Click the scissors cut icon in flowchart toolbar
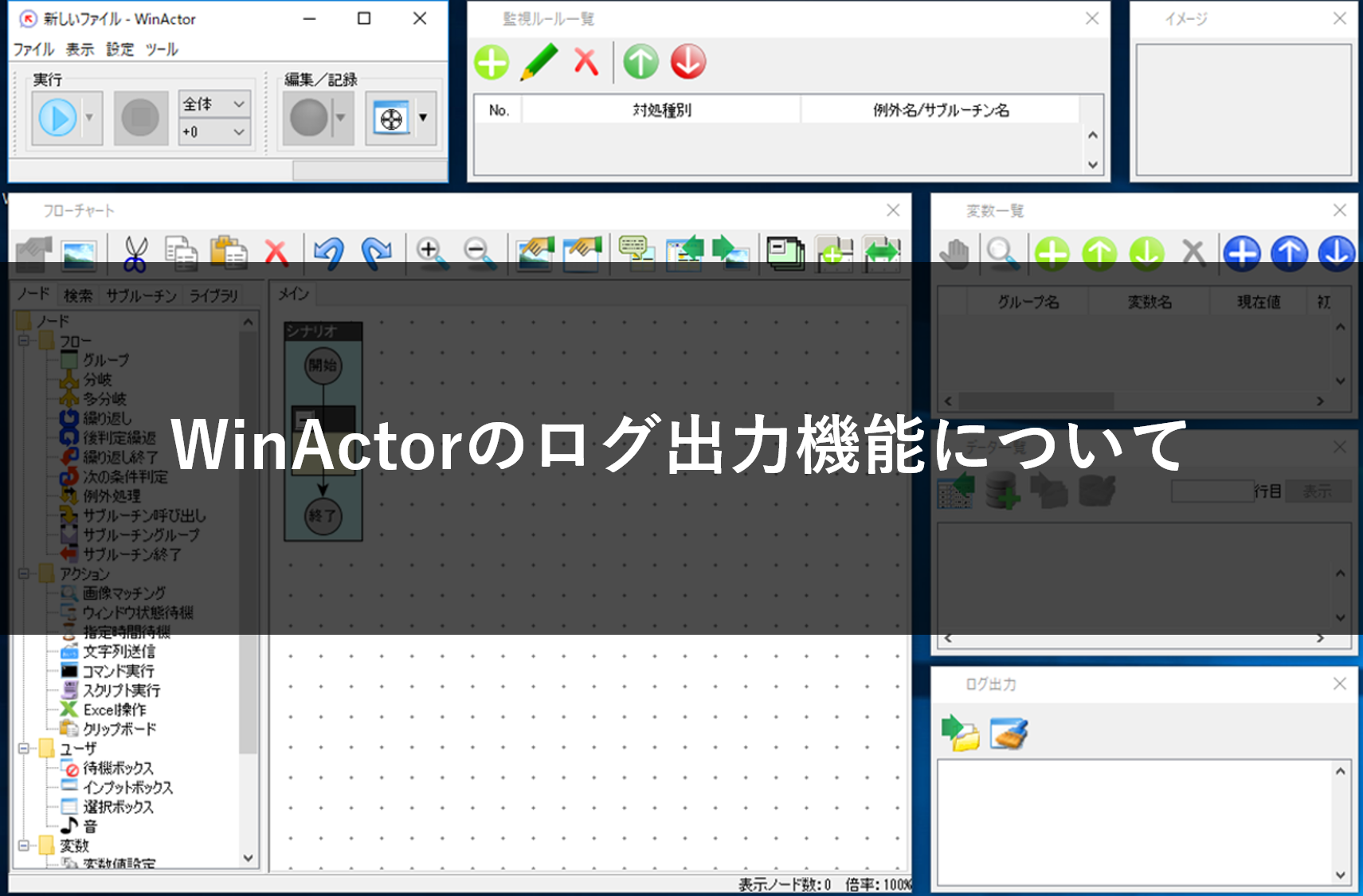 tap(135, 253)
